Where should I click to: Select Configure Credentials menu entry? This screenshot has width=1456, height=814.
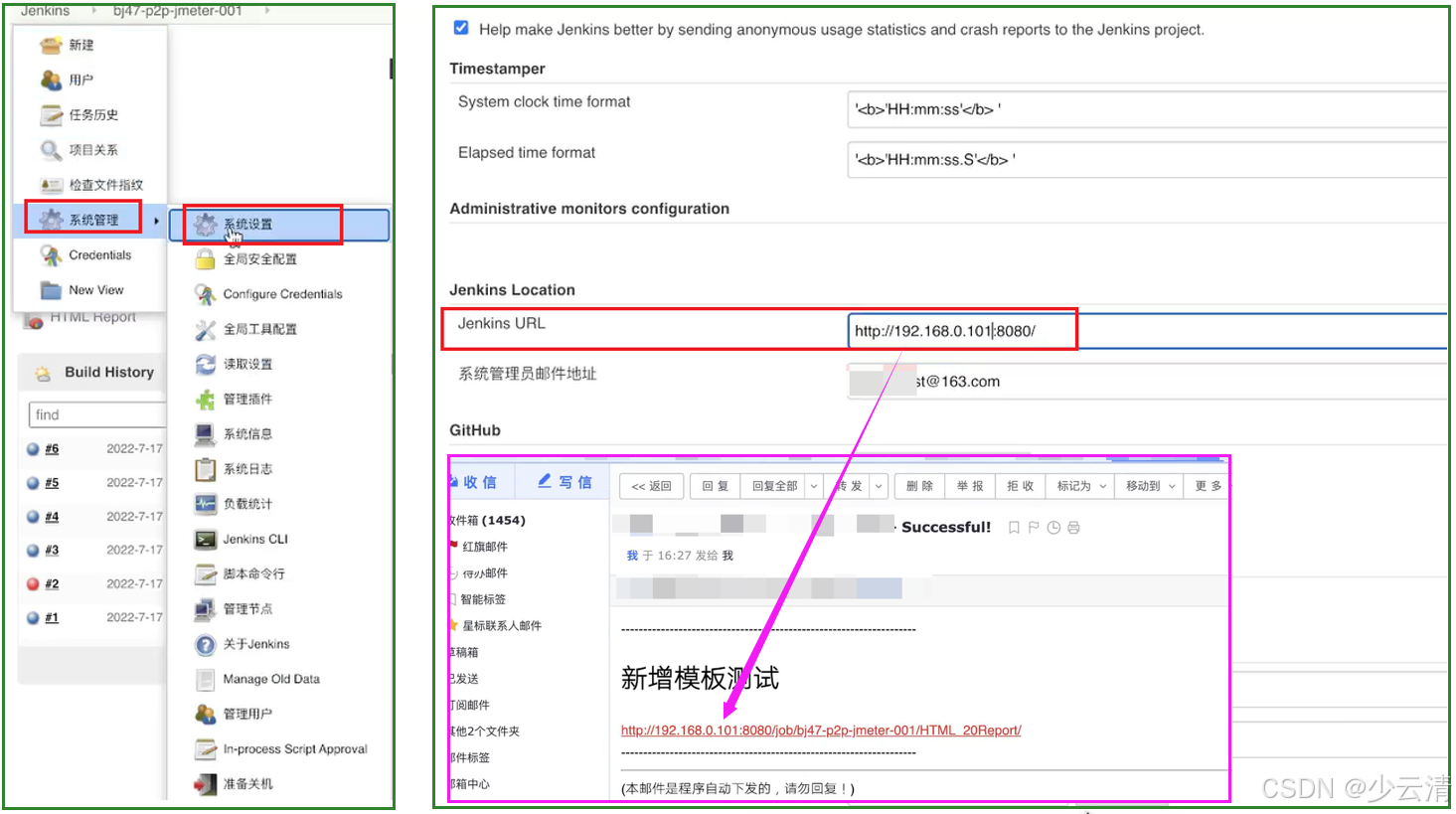(282, 294)
